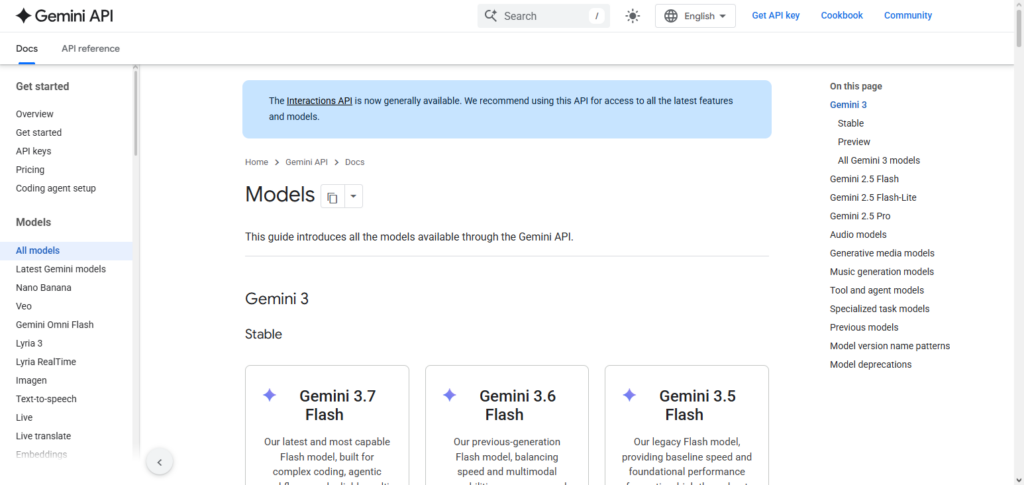Jump to Gemini 2.5 Flash-Lite section
Screen dimensions: 1024x485
(873, 197)
